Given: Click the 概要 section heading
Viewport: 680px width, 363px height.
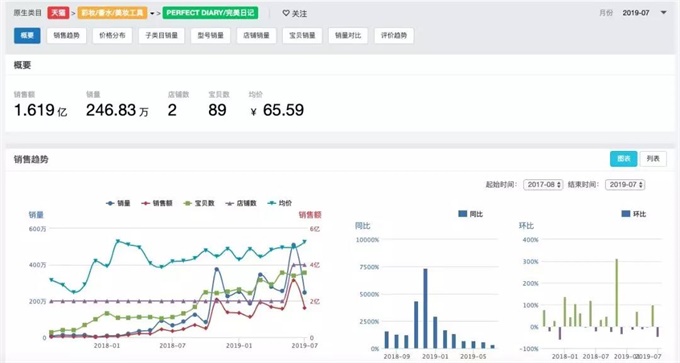Looking at the screenshot, I should (x=22, y=65).
